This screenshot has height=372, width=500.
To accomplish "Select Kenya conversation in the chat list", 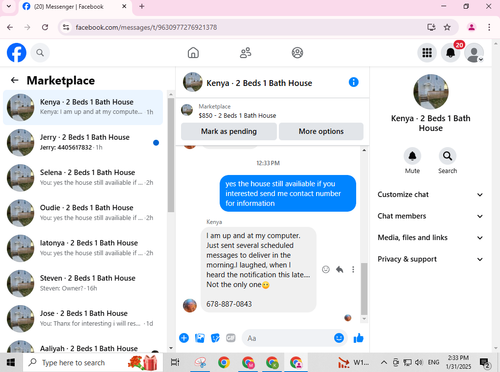I will [x=83, y=107].
